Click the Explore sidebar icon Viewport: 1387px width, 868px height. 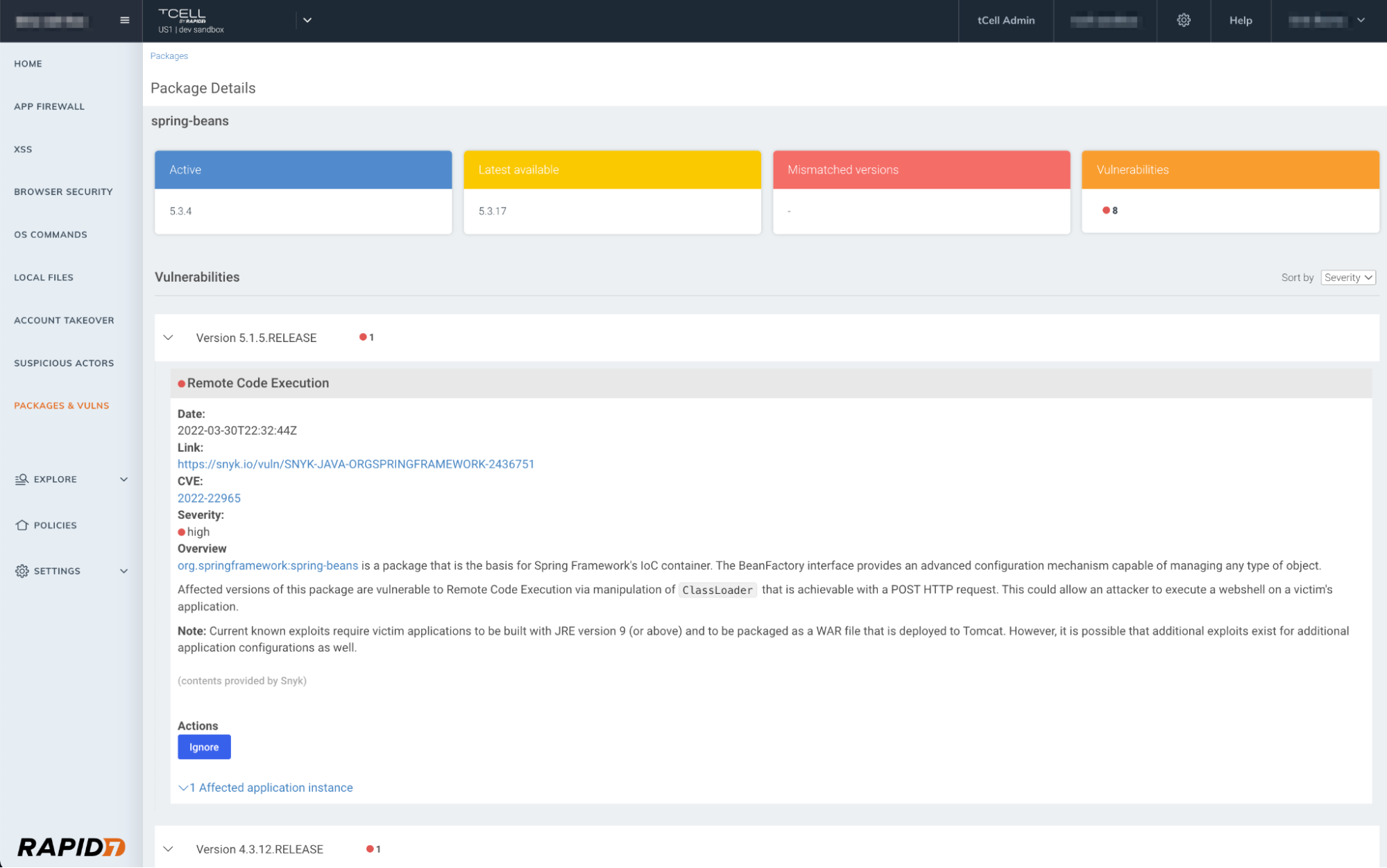[22, 479]
